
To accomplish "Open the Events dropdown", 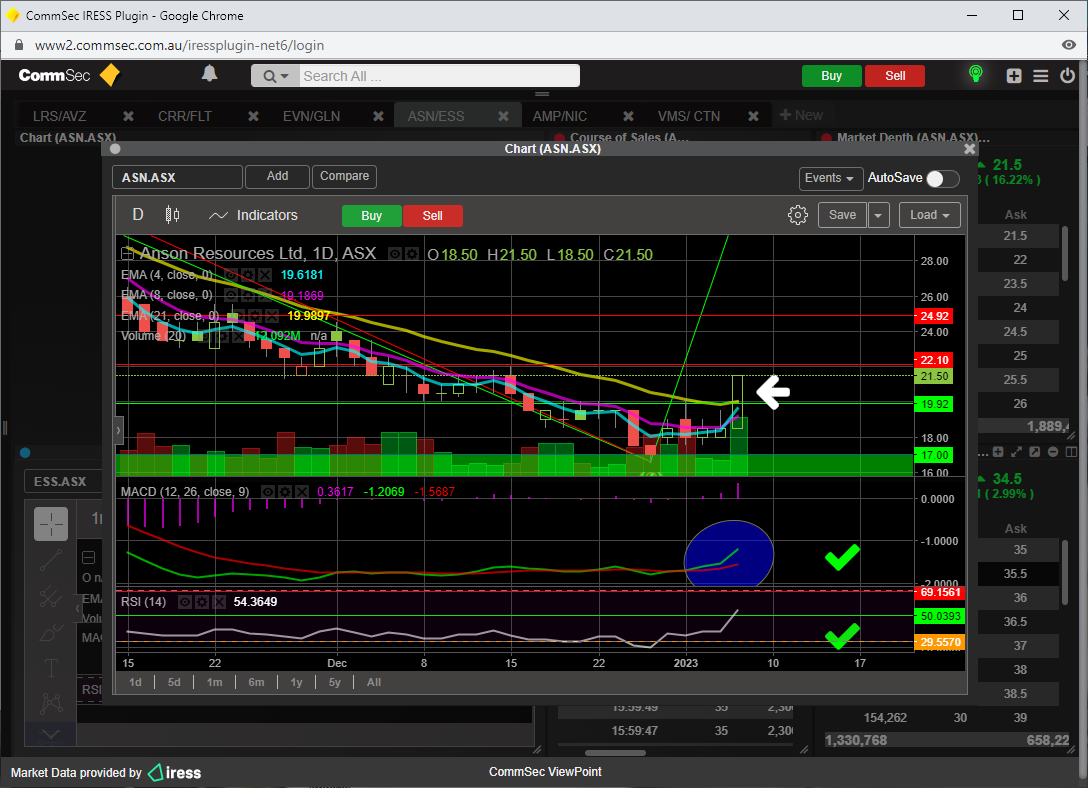I will pyautogui.click(x=831, y=178).
